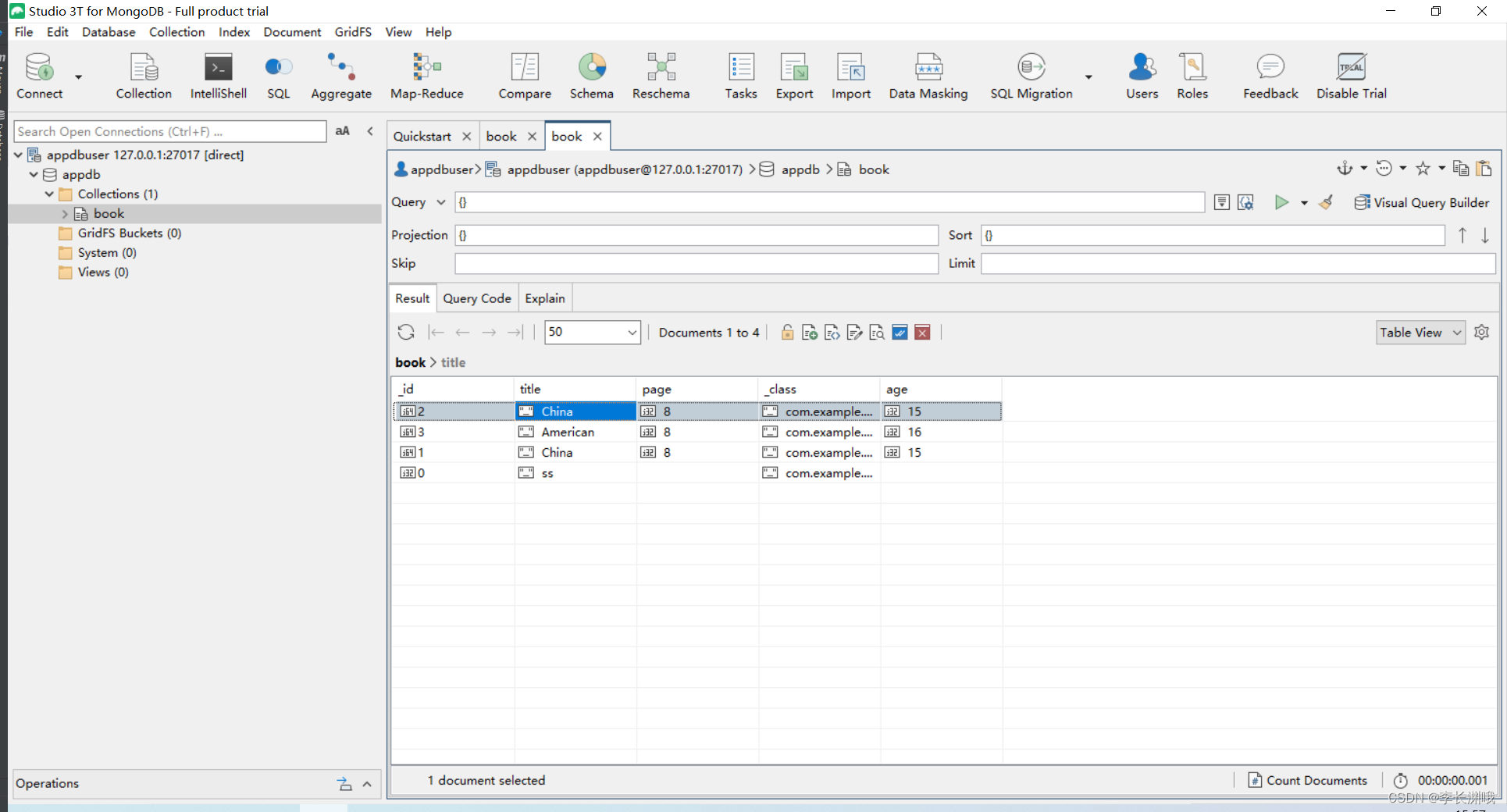Open the Users manager

[x=1142, y=77]
